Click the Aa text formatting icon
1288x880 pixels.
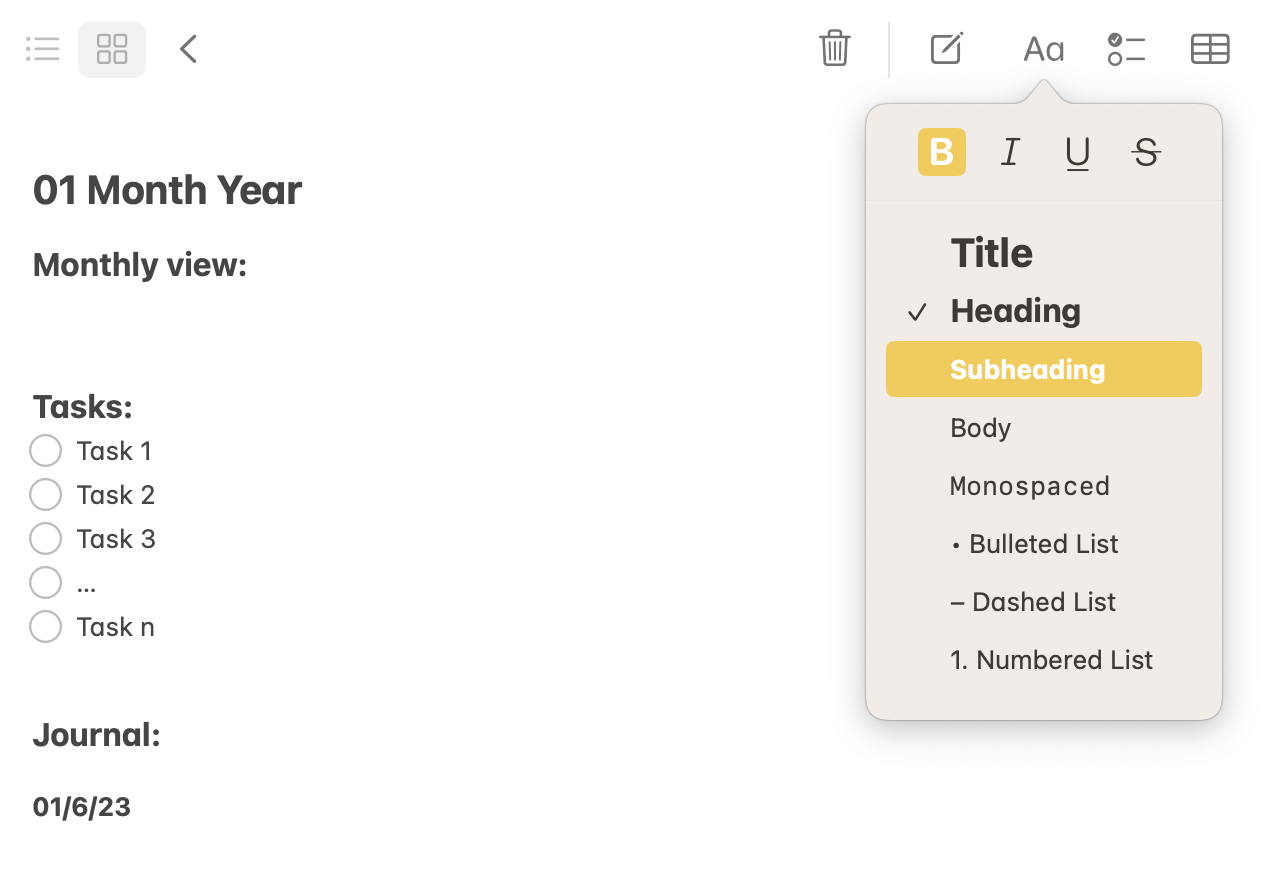pyautogui.click(x=1042, y=48)
